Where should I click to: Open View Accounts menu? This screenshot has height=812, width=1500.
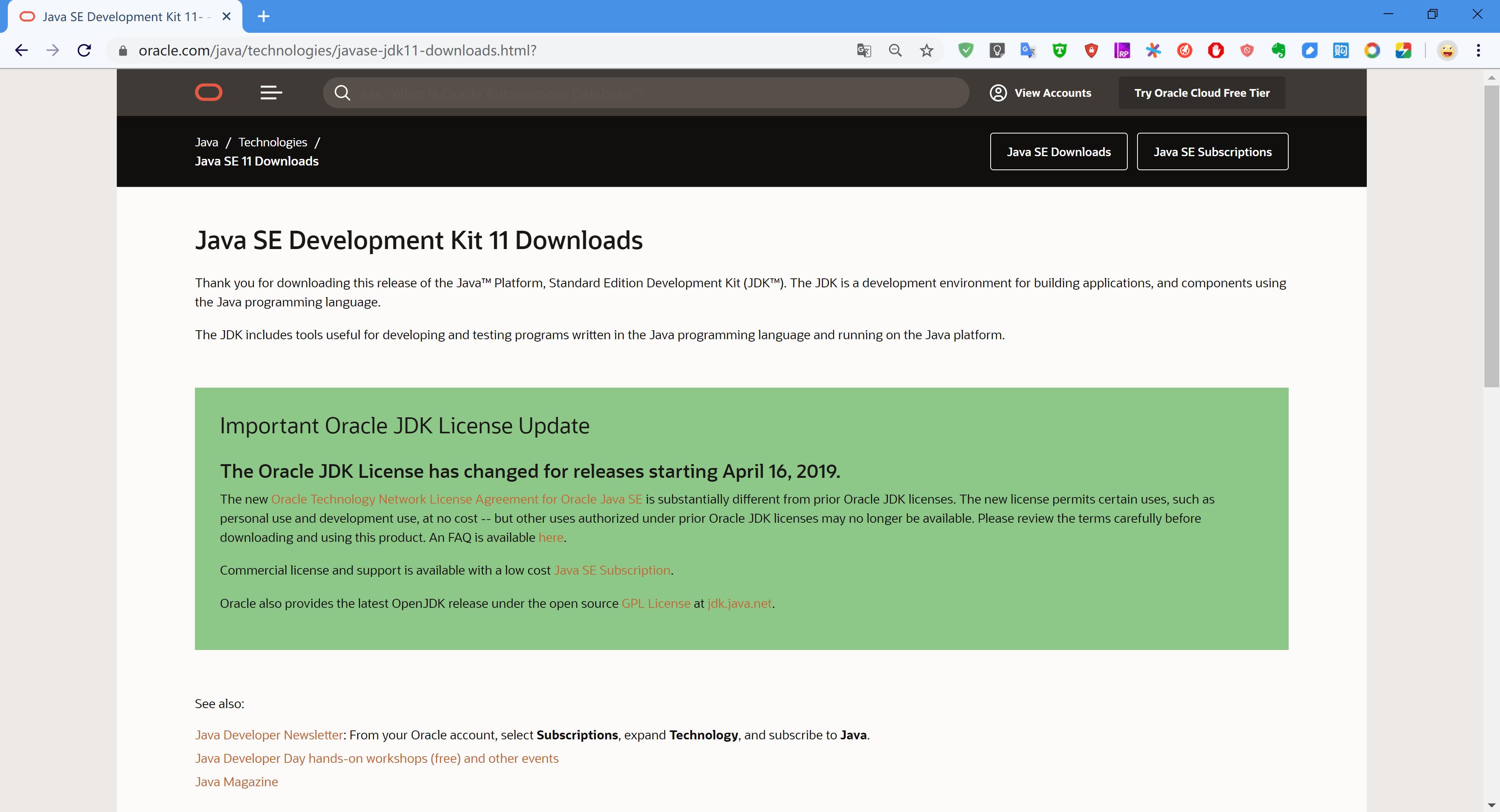(x=1041, y=93)
